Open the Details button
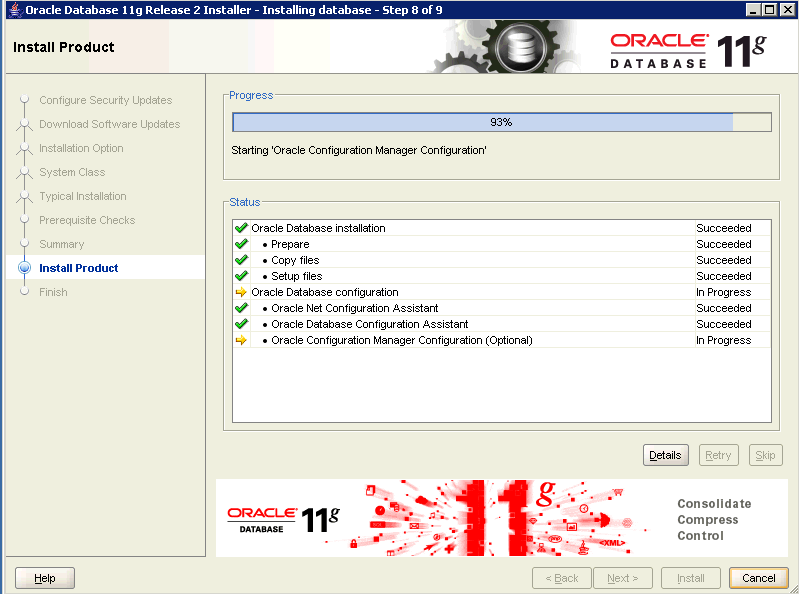This screenshot has width=799, height=594. point(665,455)
